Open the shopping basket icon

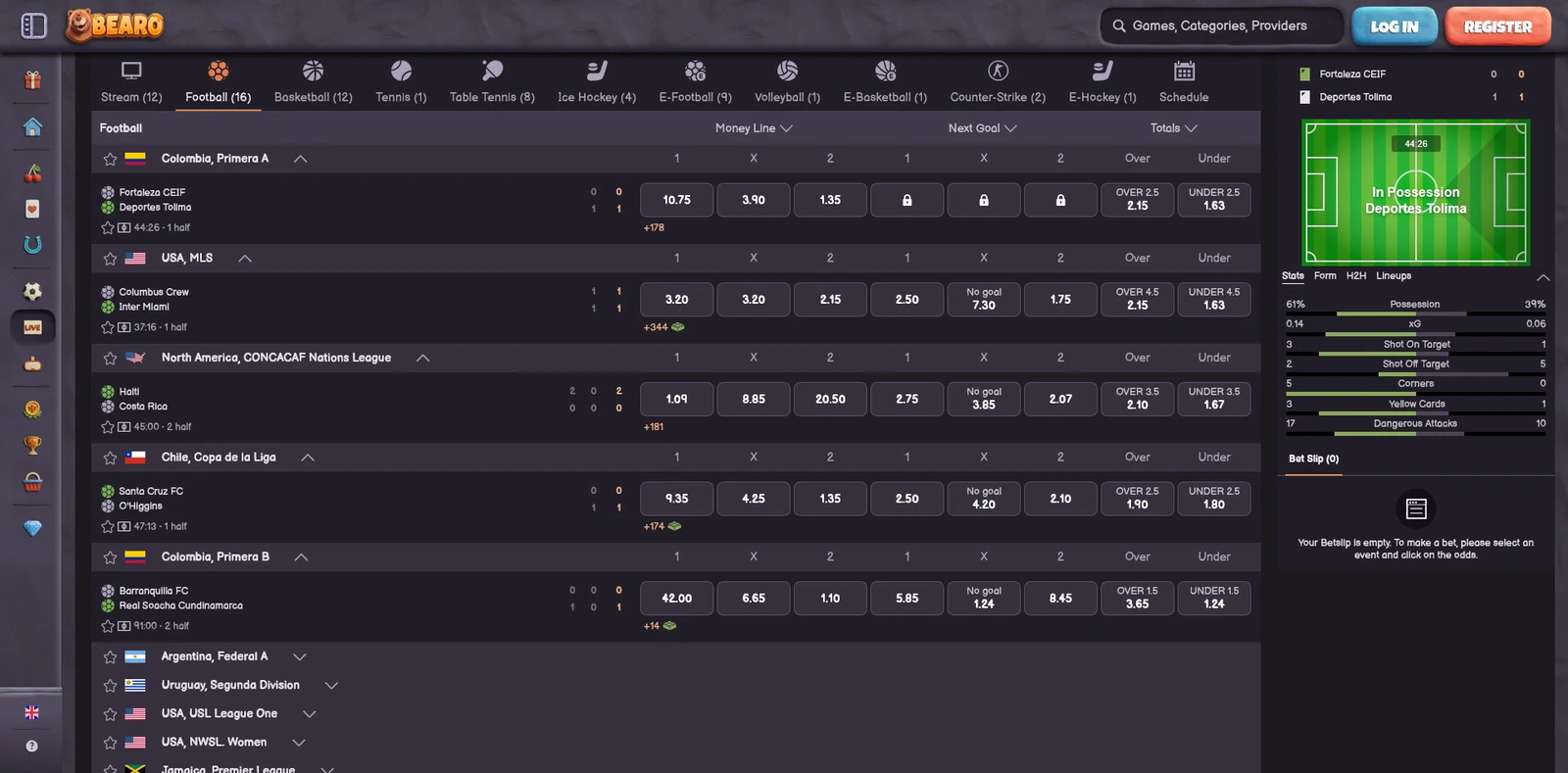[32, 481]
